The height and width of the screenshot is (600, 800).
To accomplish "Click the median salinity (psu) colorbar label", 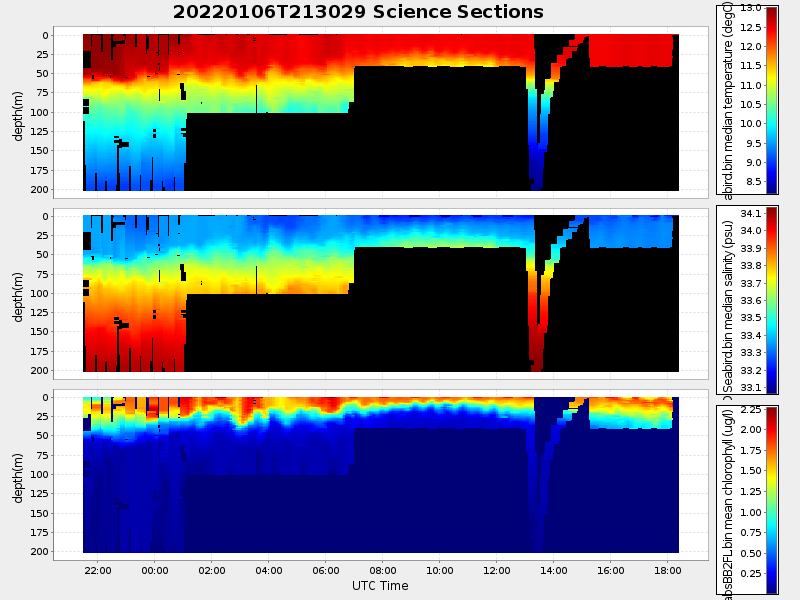I will point(729,300).
